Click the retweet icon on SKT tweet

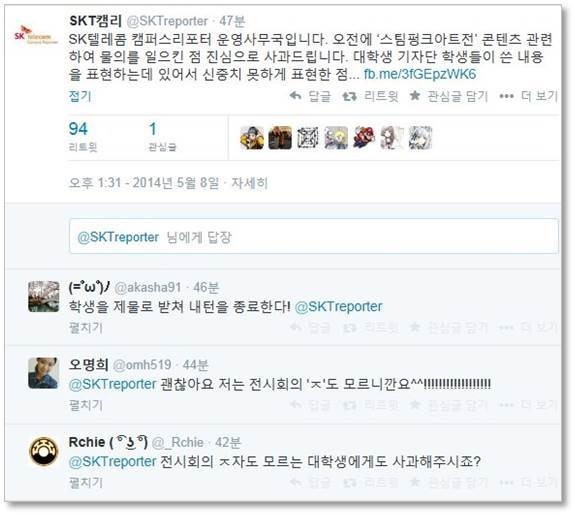pos(349,96)
